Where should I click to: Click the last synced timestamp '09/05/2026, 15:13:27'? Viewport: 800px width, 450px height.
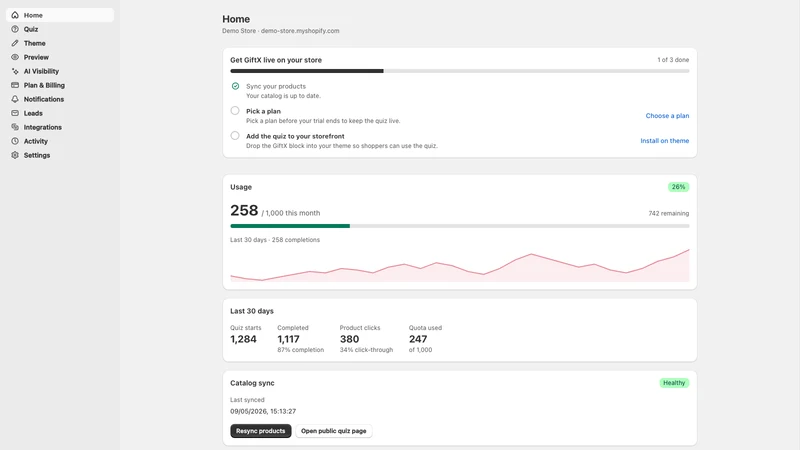(x=263, y=411)
